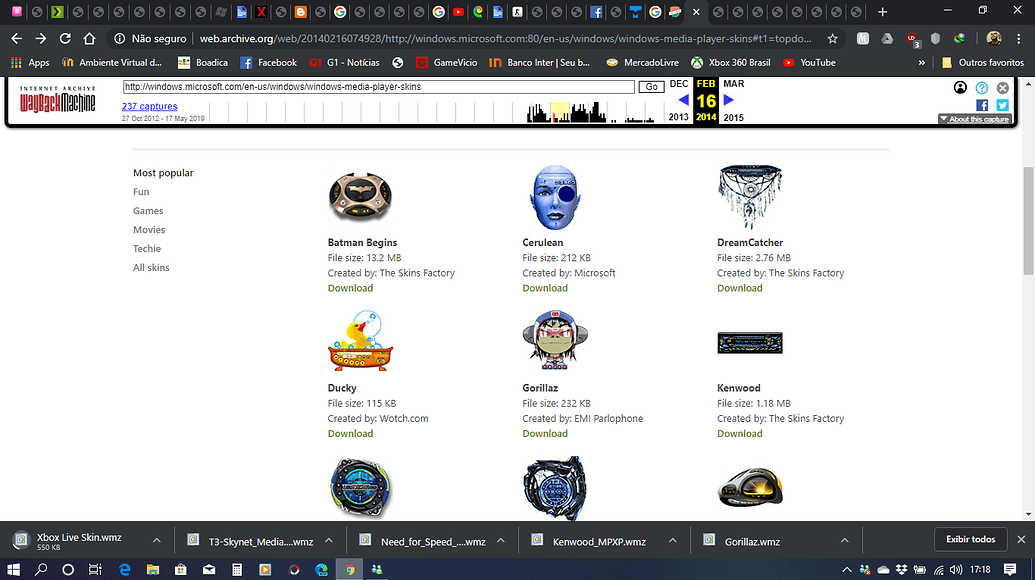Open the Gorillaz.wmz download

(751, 539)
